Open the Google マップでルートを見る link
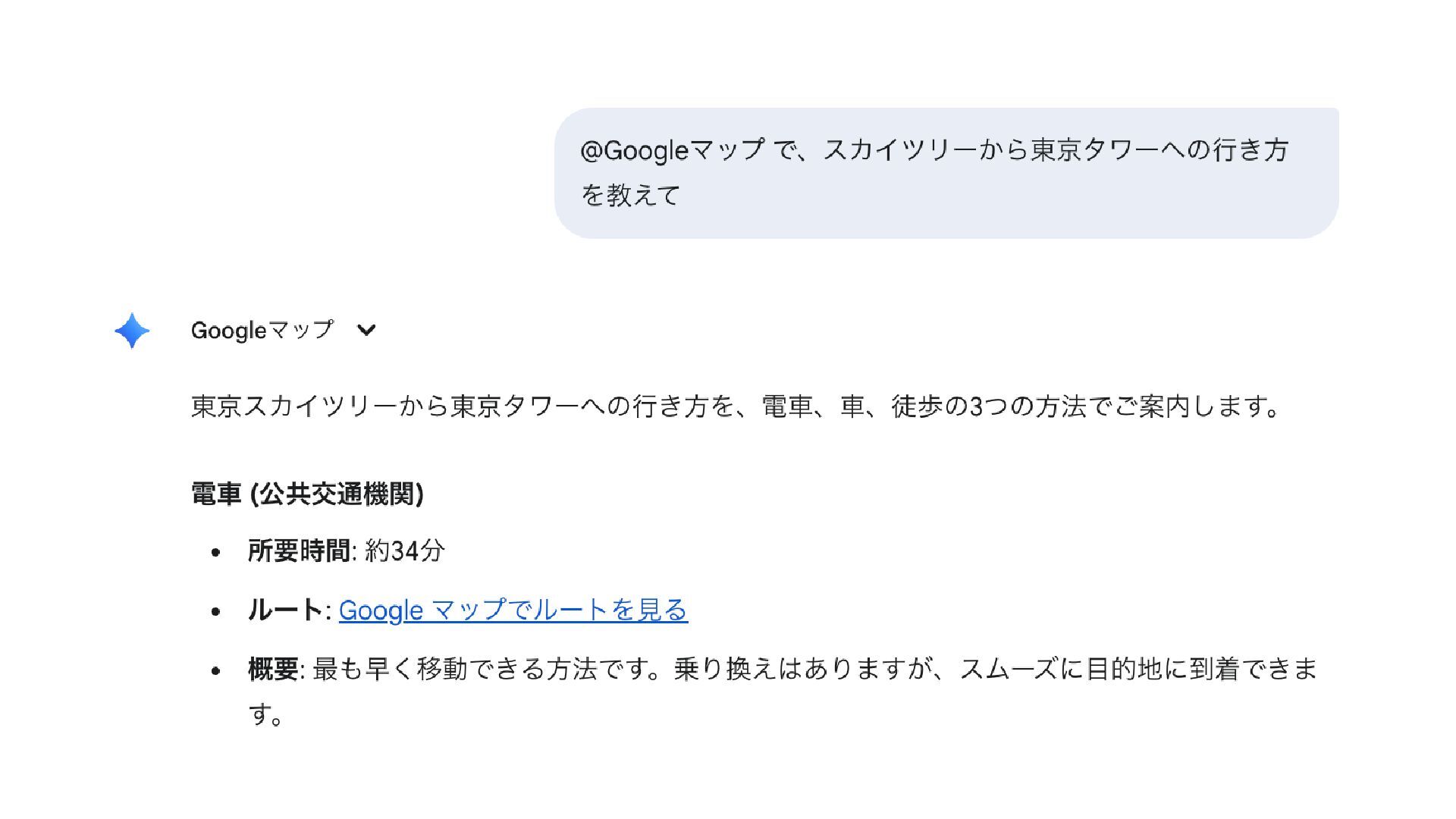The height and width of the screenshot is (819, 1456). 513,610
